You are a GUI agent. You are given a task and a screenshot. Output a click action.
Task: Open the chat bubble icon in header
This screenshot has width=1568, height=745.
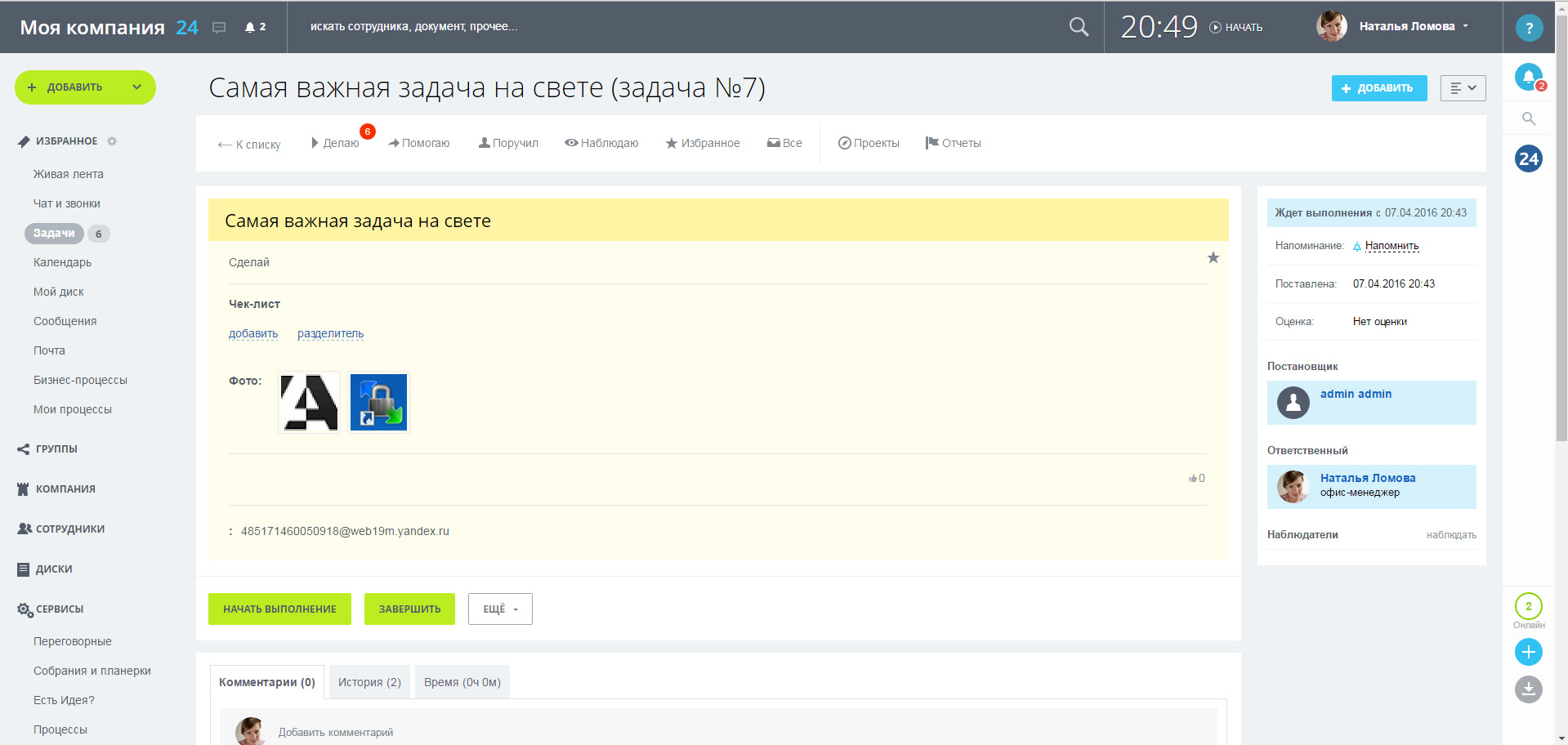(219, 28)
